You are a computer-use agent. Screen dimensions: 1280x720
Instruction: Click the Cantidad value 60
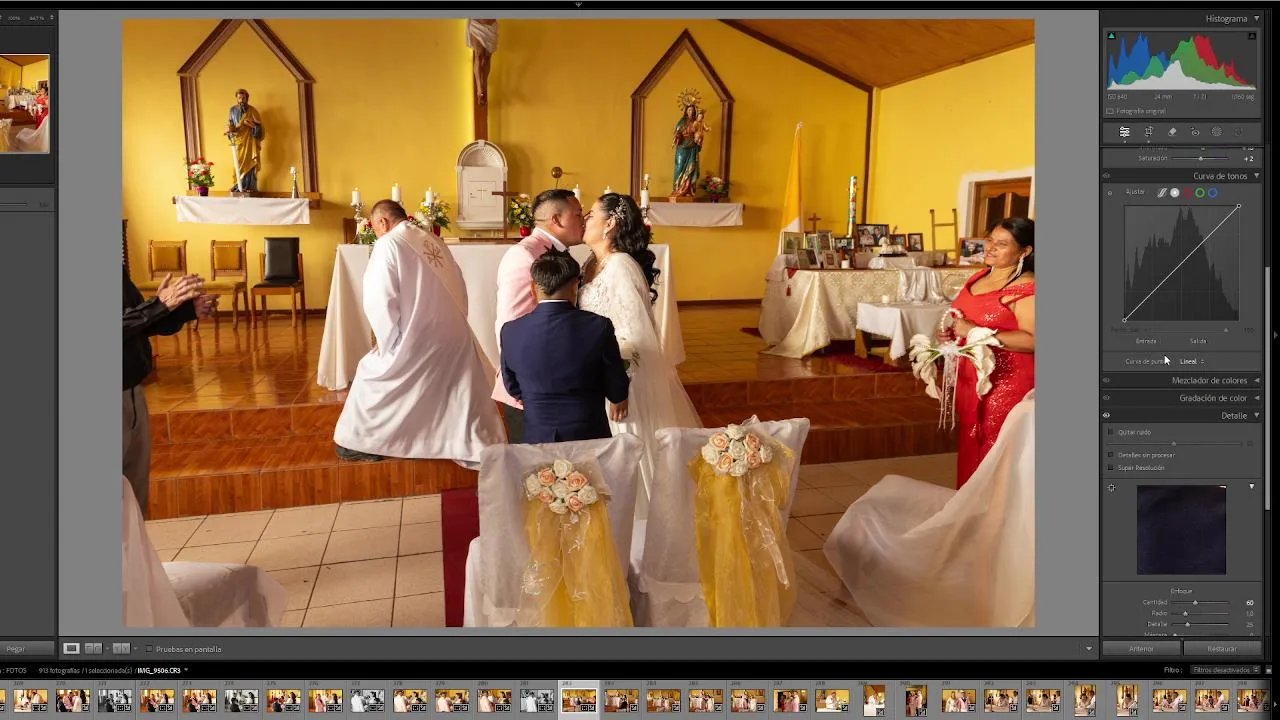point(1250,602)
